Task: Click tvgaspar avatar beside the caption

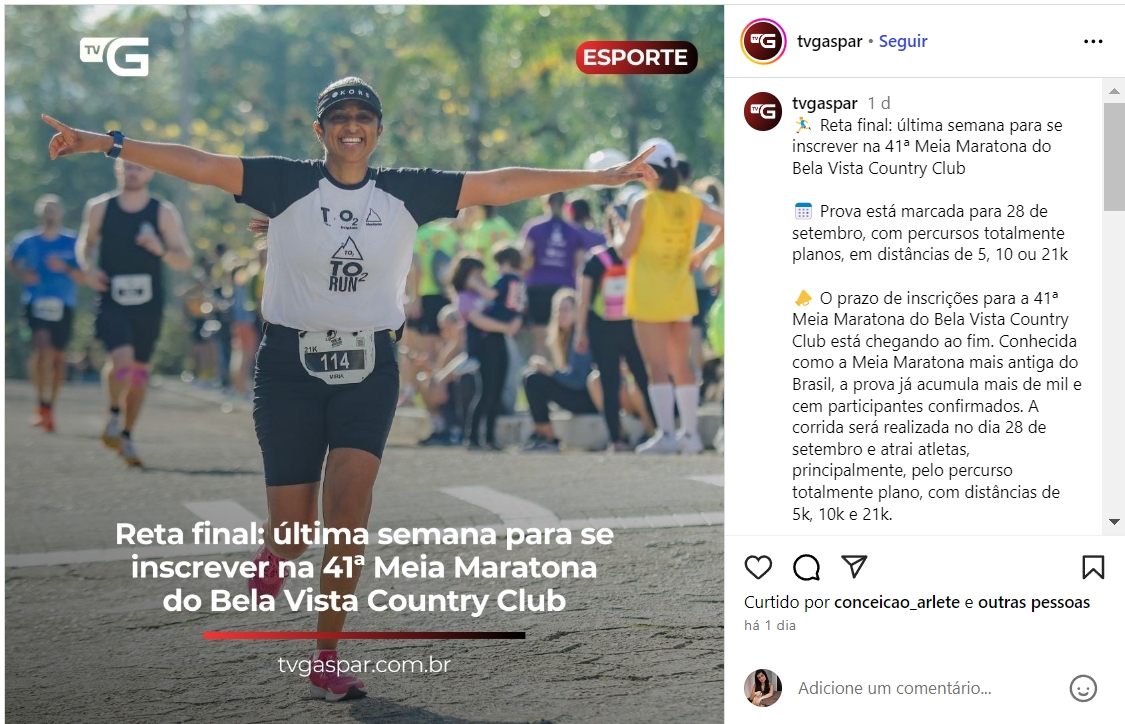Action: [763, 111]
